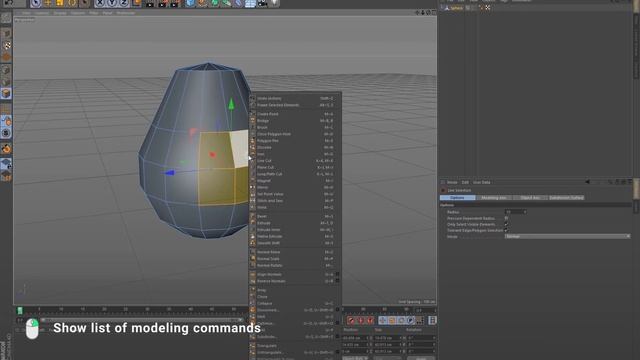Select the Rotate tool in top toolbar

pyautogui.click(x=72, y=4)
